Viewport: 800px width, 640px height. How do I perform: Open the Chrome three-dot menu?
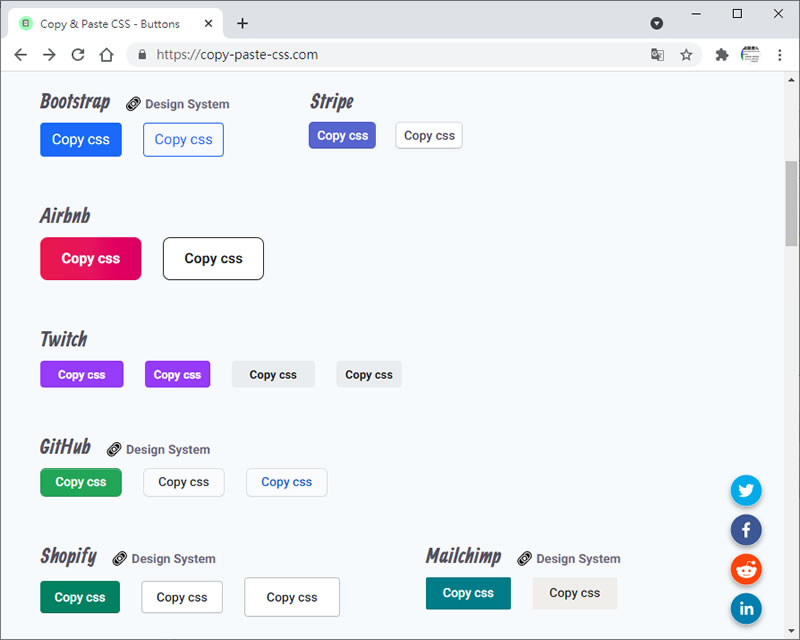click(x=779, y=55)
